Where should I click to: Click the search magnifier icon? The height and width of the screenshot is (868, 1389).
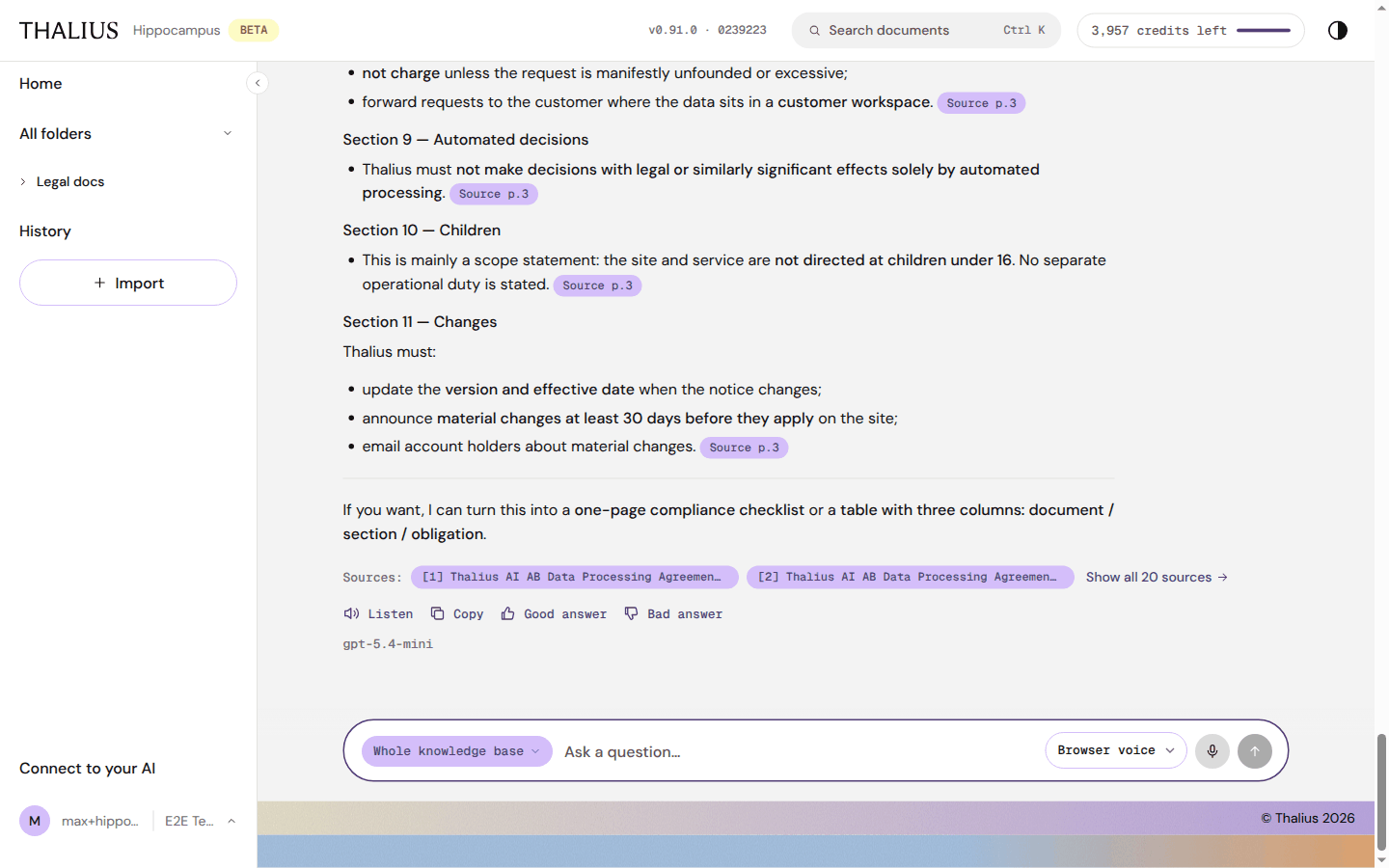[815, 31]
